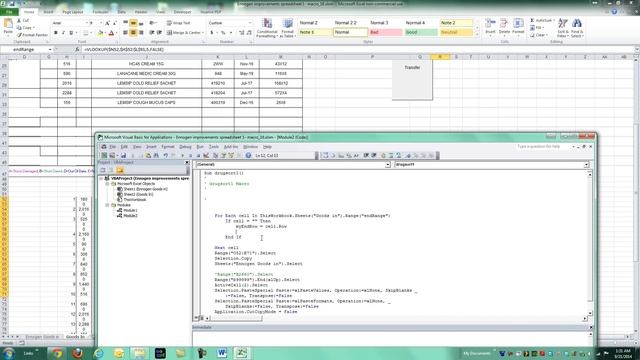Toggle Underline formatting in Excel ribbon
This screenshot has width=640, height=360.
pyautogui.click(x=71, y=33)
